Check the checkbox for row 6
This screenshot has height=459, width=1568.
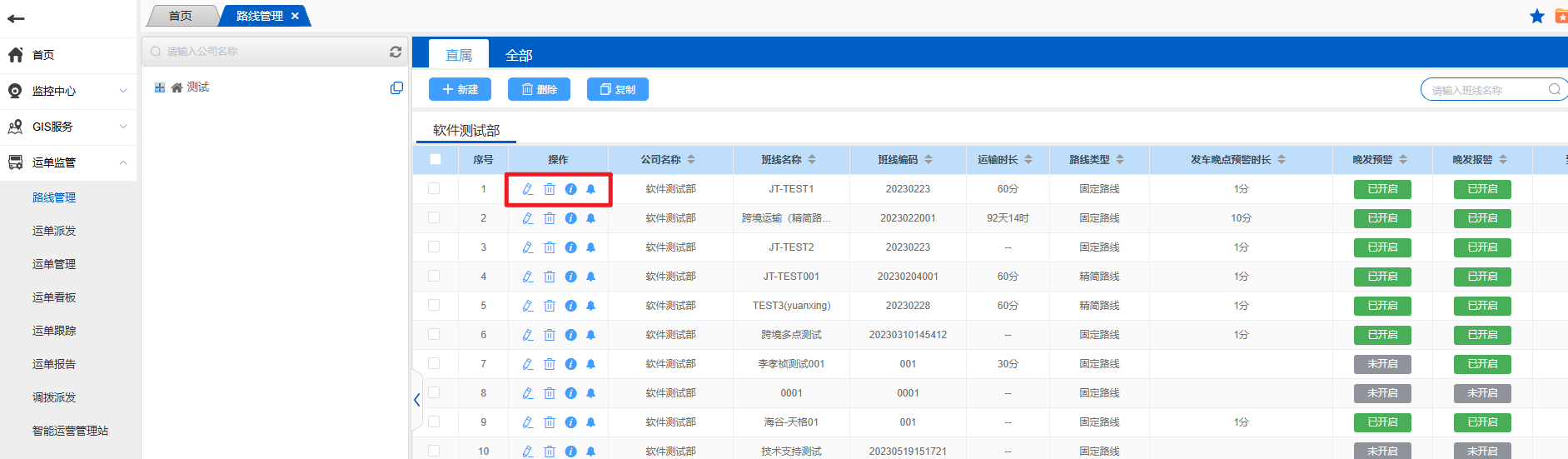(434, 334)
